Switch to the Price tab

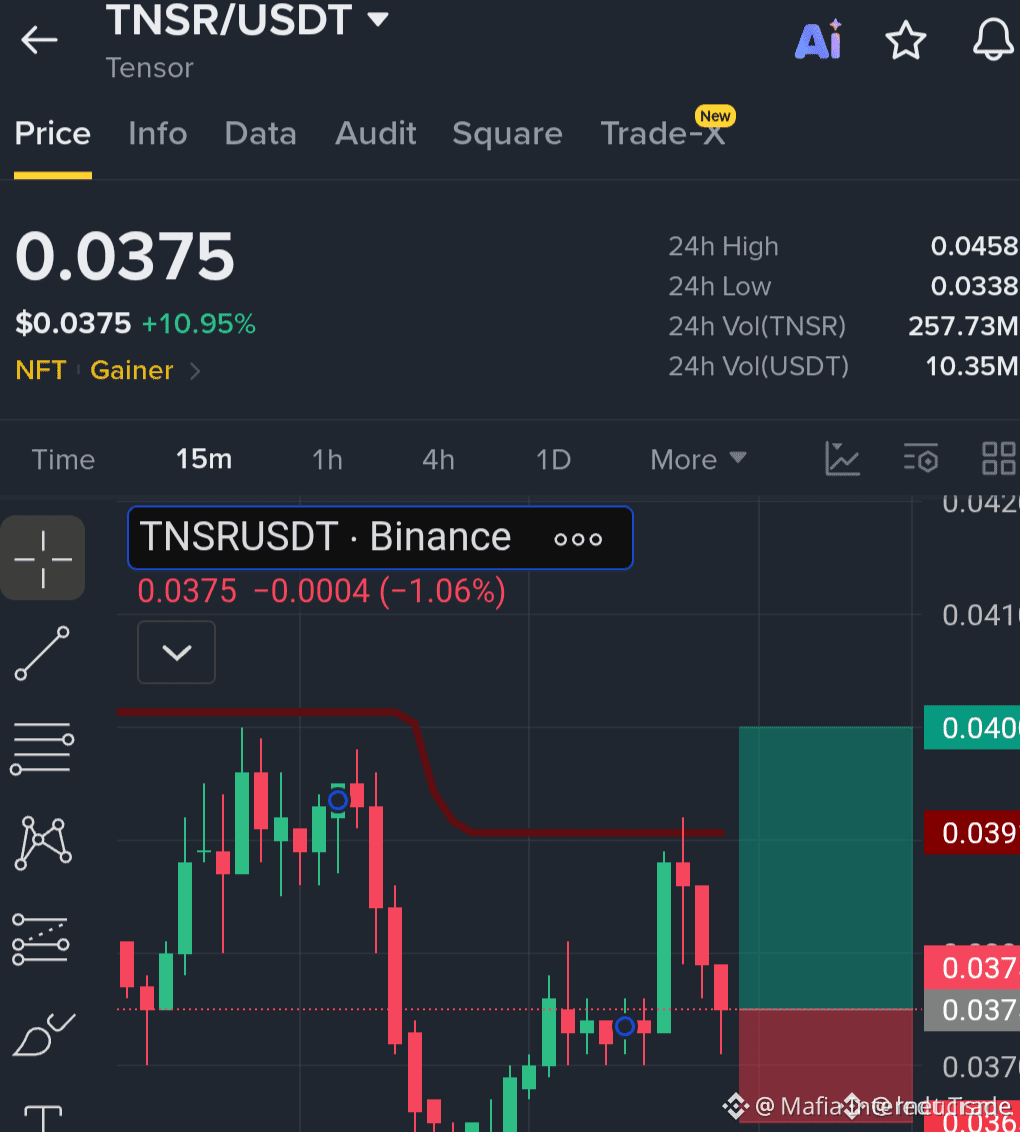click(53, 134)
